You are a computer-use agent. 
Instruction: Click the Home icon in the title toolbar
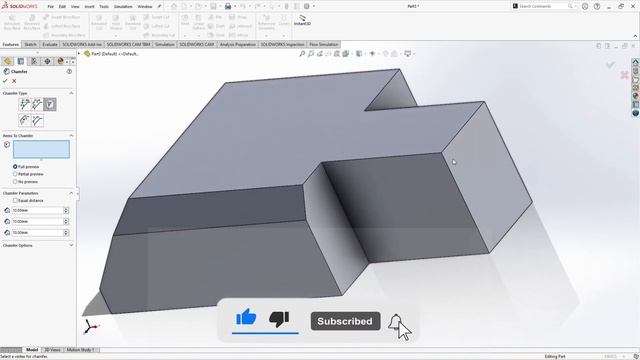click(174, 6)
